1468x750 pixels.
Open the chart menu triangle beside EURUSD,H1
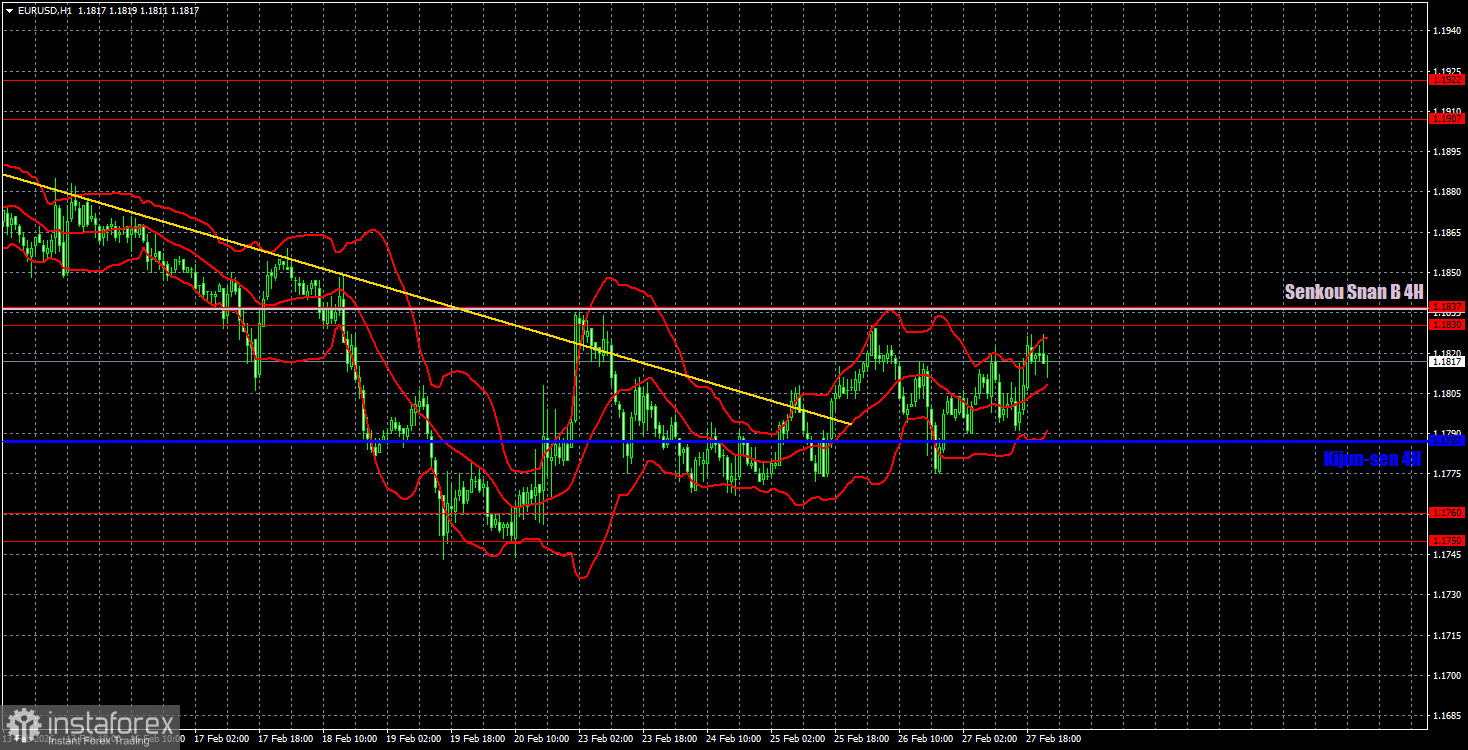click(x=9, y=10)
